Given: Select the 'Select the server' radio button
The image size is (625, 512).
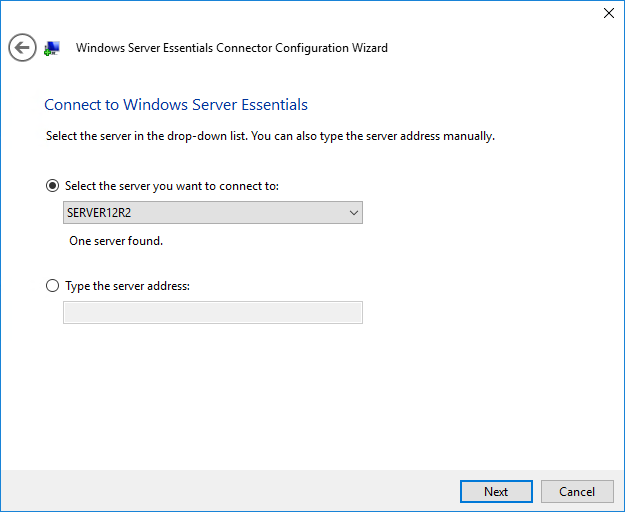Looking at the screenshot, I should tap(53, 186).
